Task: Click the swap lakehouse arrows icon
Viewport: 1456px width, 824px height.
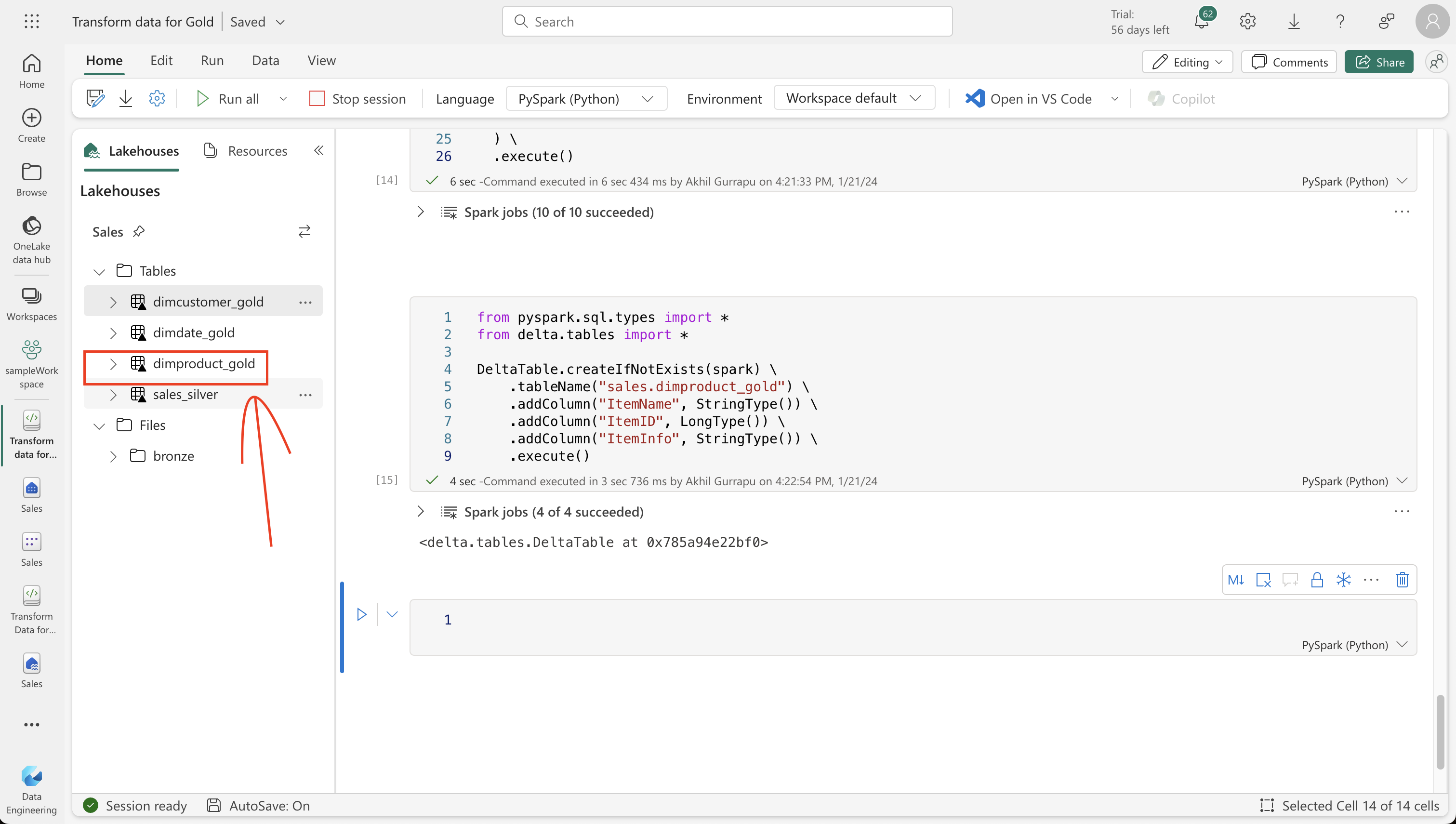Action: point(304,231)
